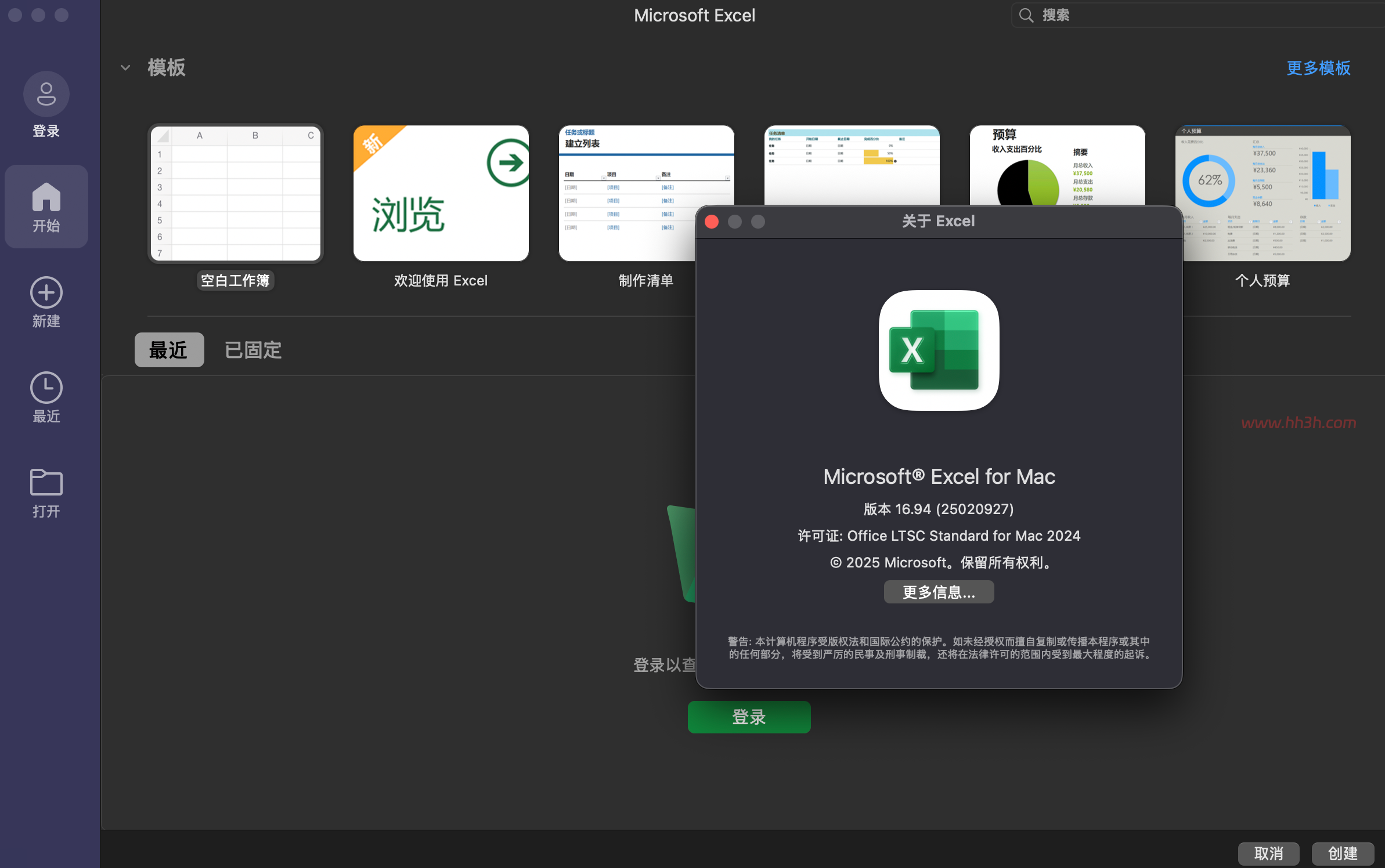This screenshot has width=1385, height=868.
Task: Open the 欢迎使用 Excel tour template
Action: [441, 193]
